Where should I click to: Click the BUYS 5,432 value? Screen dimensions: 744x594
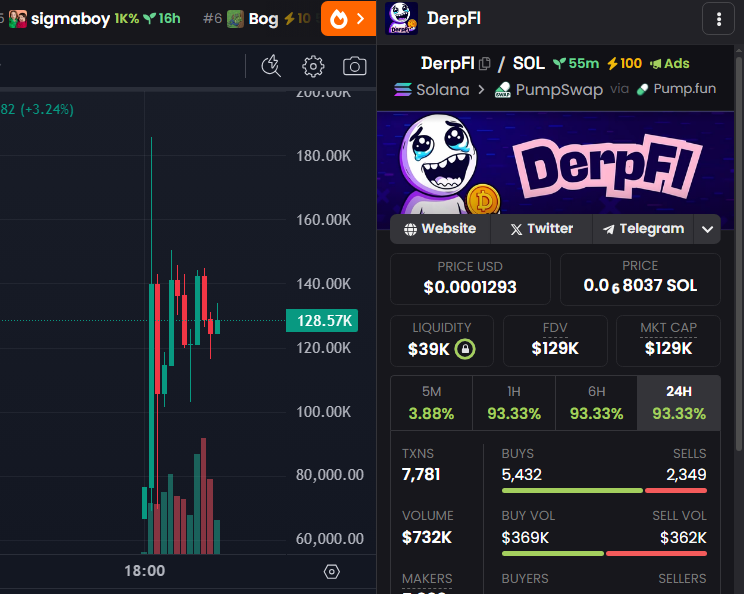click(521, 474)
